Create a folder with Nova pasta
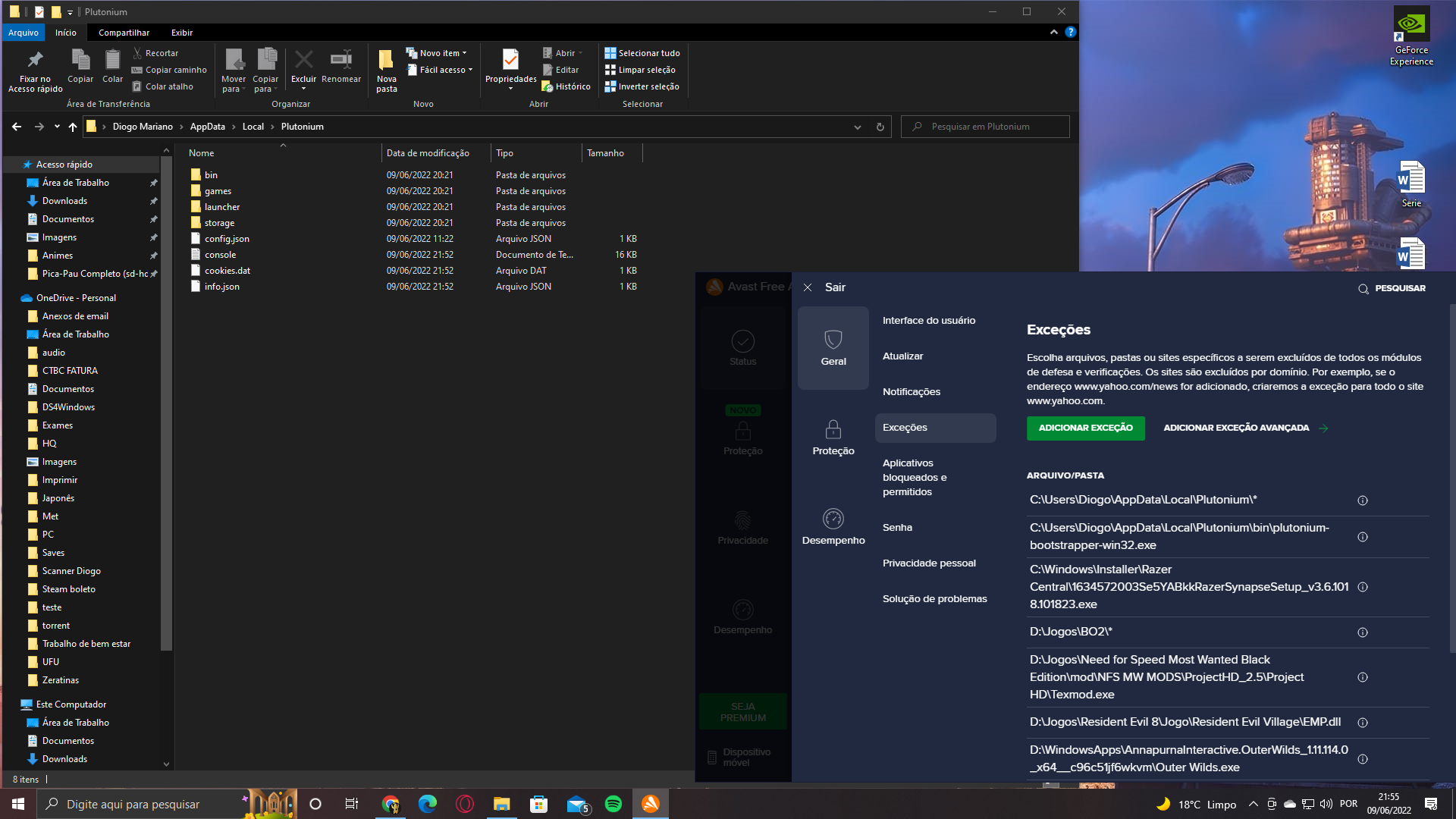The height and width of the screenshot is (819, 1456). click(386, 70)
